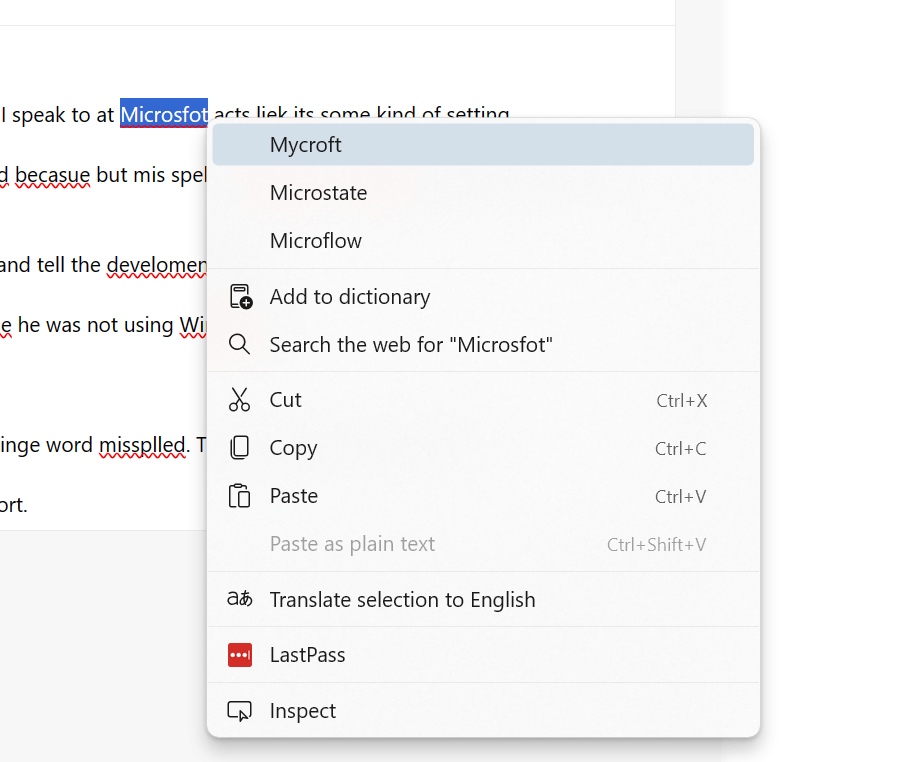Click the red LastPass icon
This screenshot has height=762, width=901.
pos(240,655)
